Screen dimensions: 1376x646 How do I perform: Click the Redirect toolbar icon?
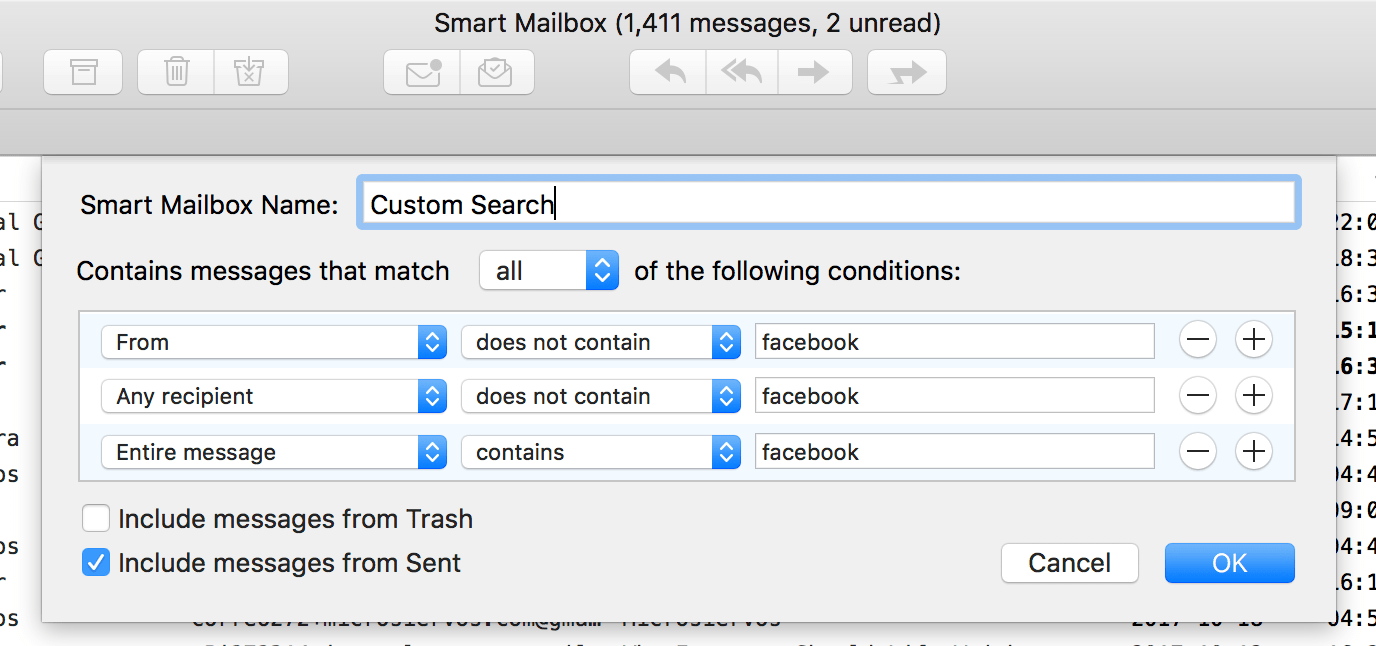[906, 71]
